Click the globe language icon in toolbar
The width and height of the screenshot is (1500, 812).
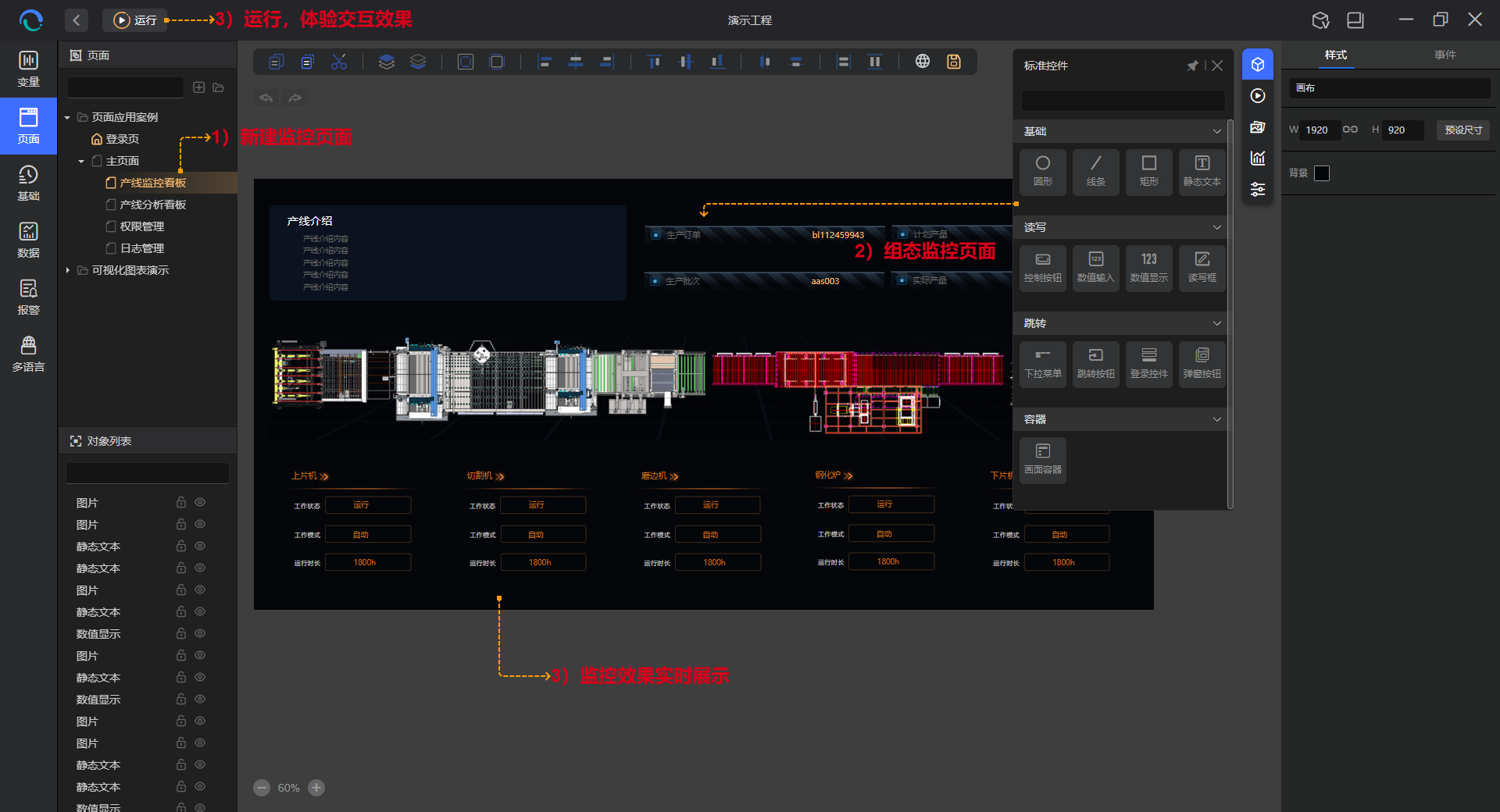coord(923,61)
